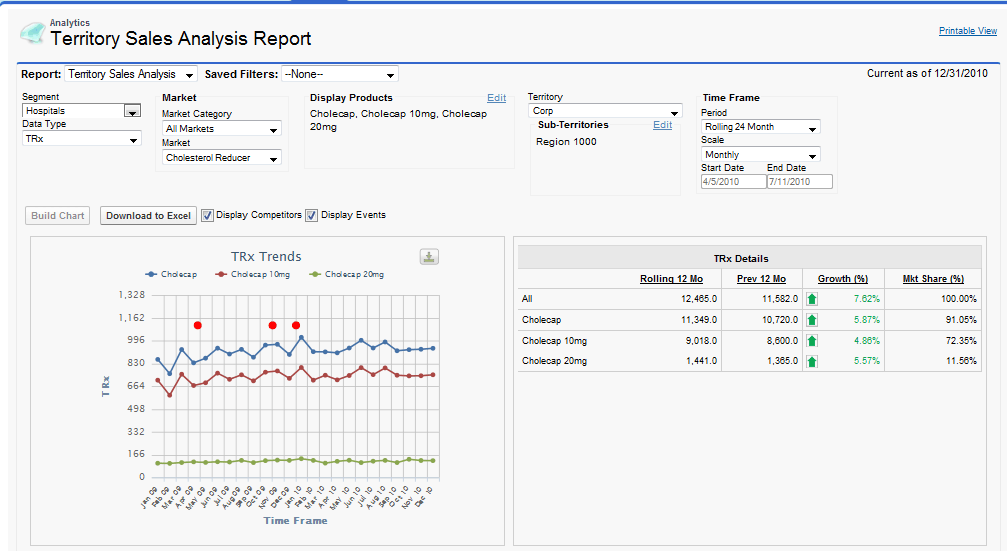The width and height of the screenshot is (1007, 551).
Task: Open the Period Rolling 24 Month dropdown
Action: [x=760, y=127]
